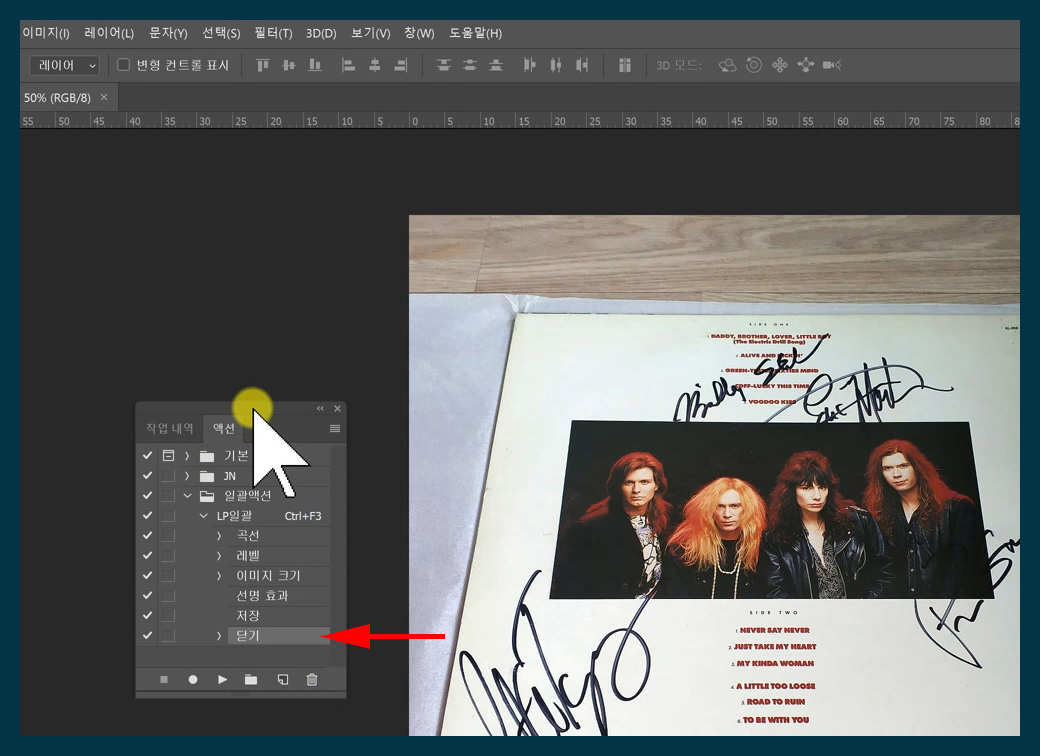This screenshot has width=1040, height=756.
Task: Open the 3D(D) menu
Action: (321, 32)
